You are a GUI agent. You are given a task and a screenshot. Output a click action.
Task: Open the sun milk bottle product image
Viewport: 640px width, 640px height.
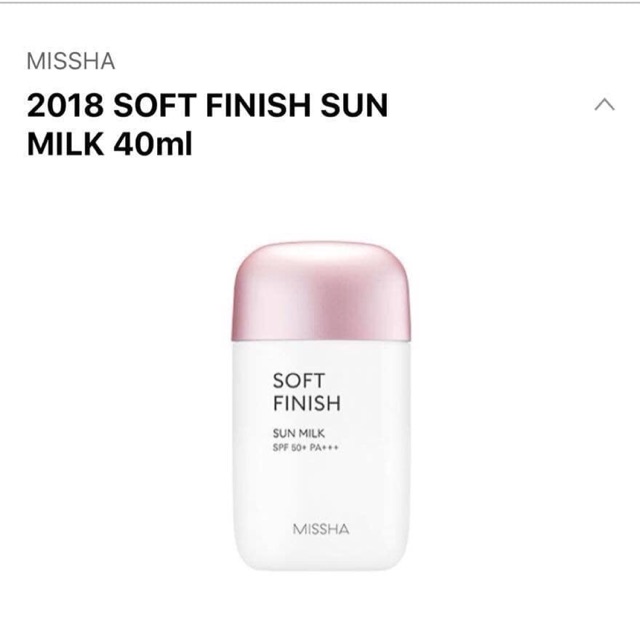tap(320, 406)
